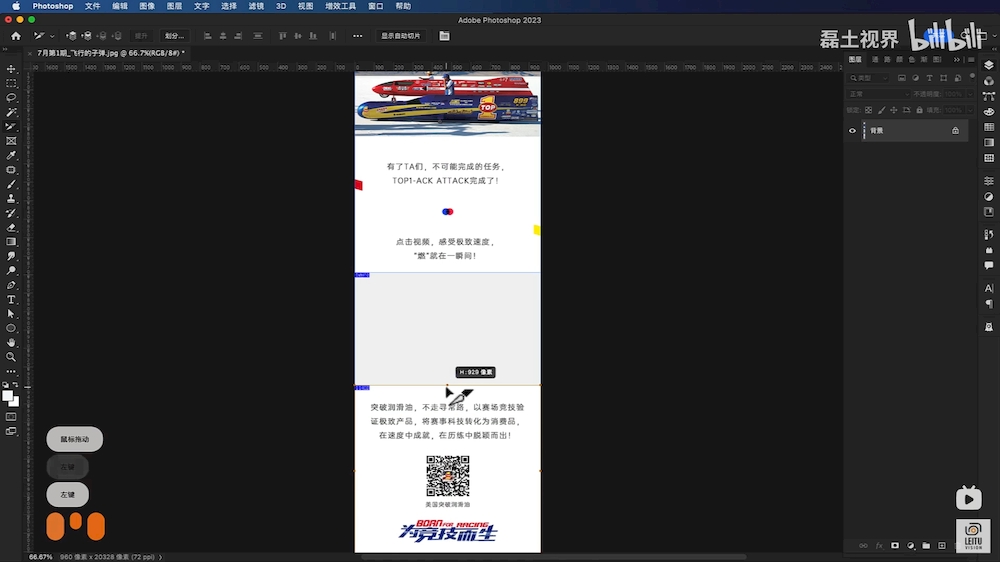Toggle the shape layer filter
Image resolution: width=1000 pixels, height=562 pixels.
[x=944, y=78]
